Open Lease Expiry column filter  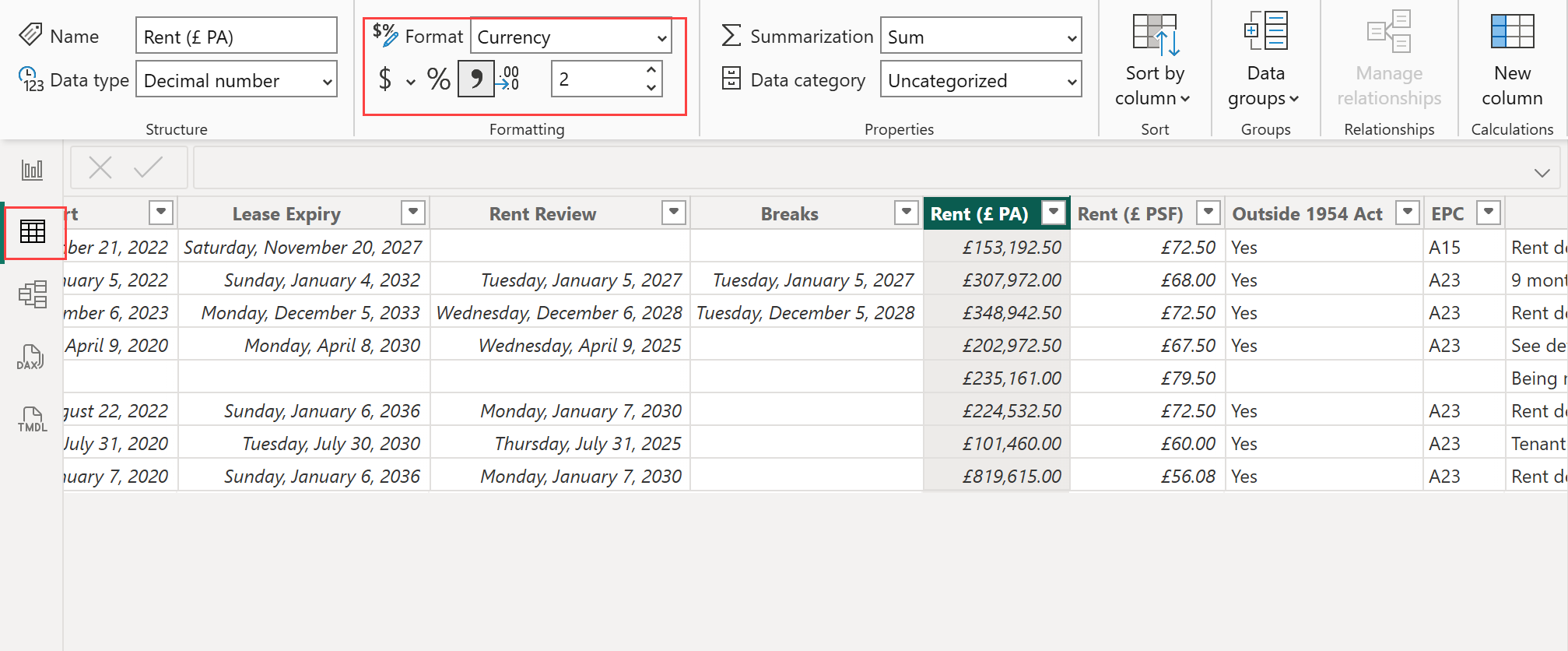point(413,212)
